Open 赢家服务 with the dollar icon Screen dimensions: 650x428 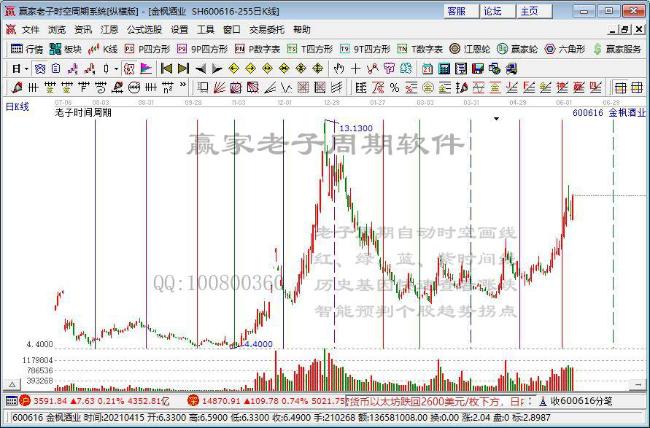tap(617, 49)
